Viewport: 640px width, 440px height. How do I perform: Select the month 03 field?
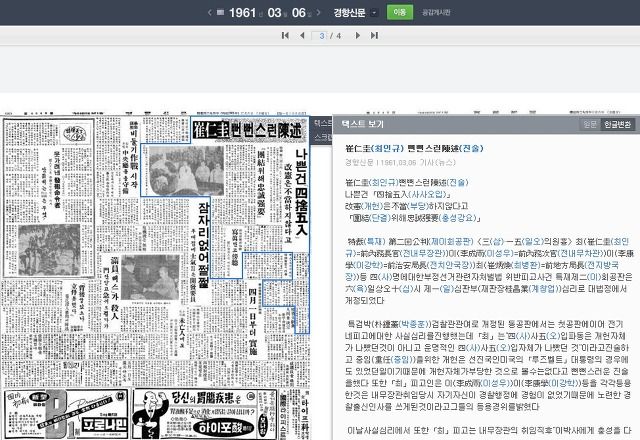tap(274, 13)
